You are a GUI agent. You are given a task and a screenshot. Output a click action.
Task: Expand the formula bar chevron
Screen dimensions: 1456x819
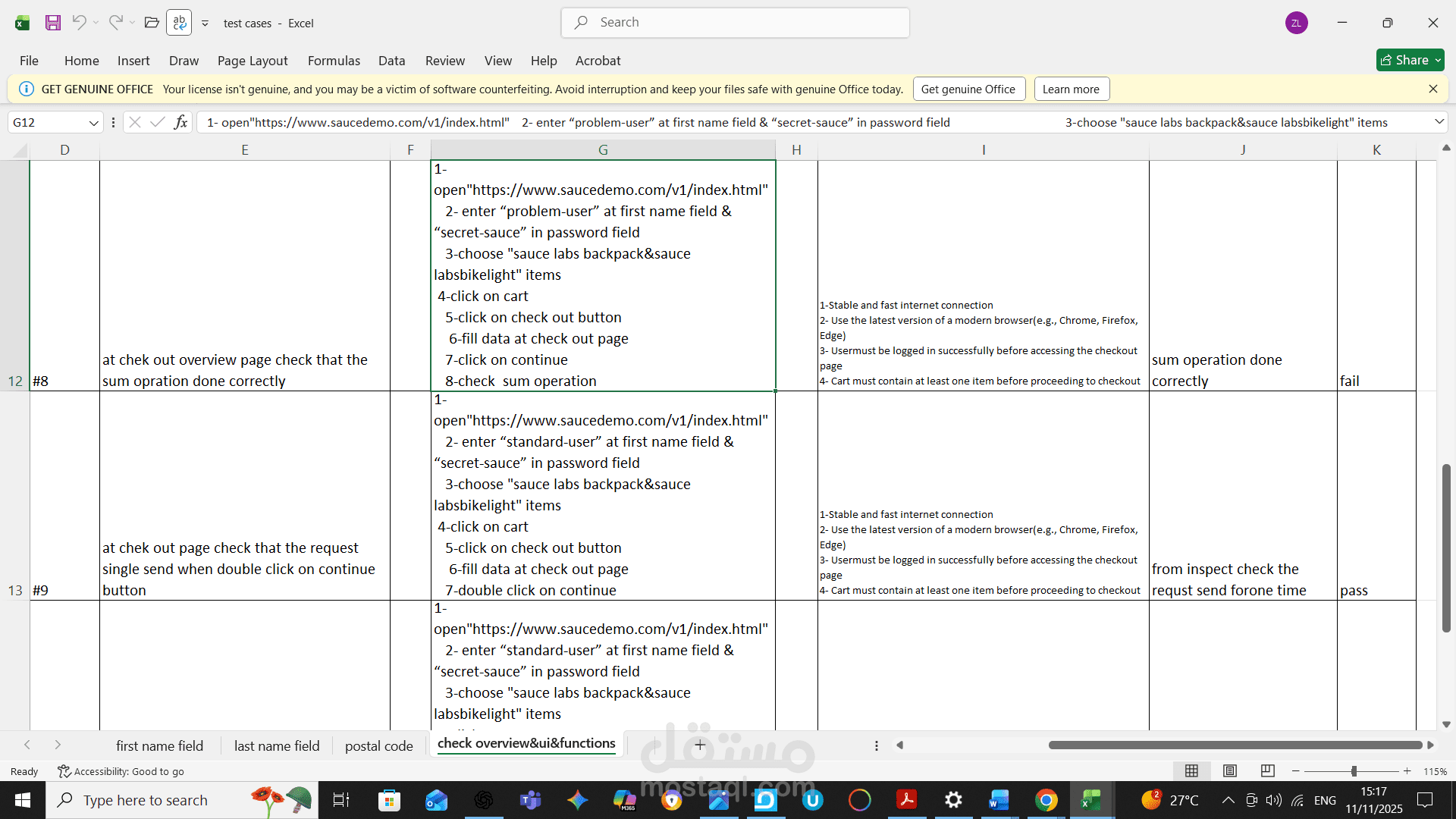(1439, 122)
